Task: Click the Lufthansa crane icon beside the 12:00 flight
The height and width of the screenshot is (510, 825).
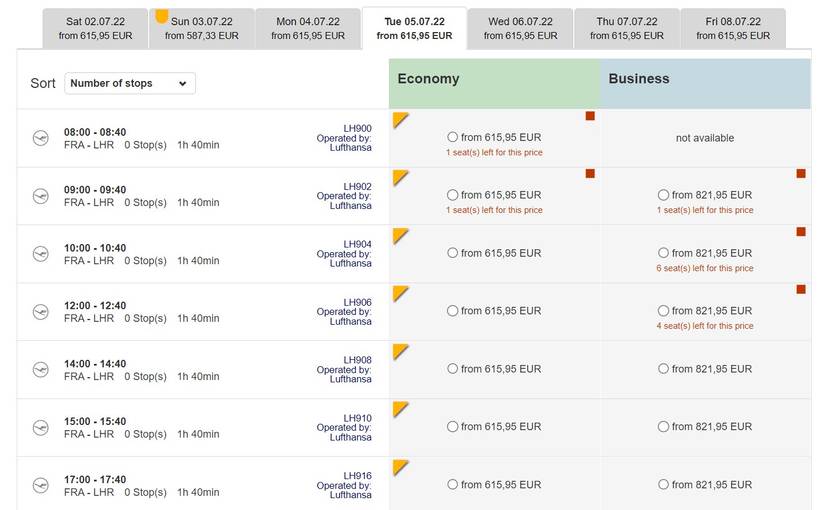Action: (40, 312)
